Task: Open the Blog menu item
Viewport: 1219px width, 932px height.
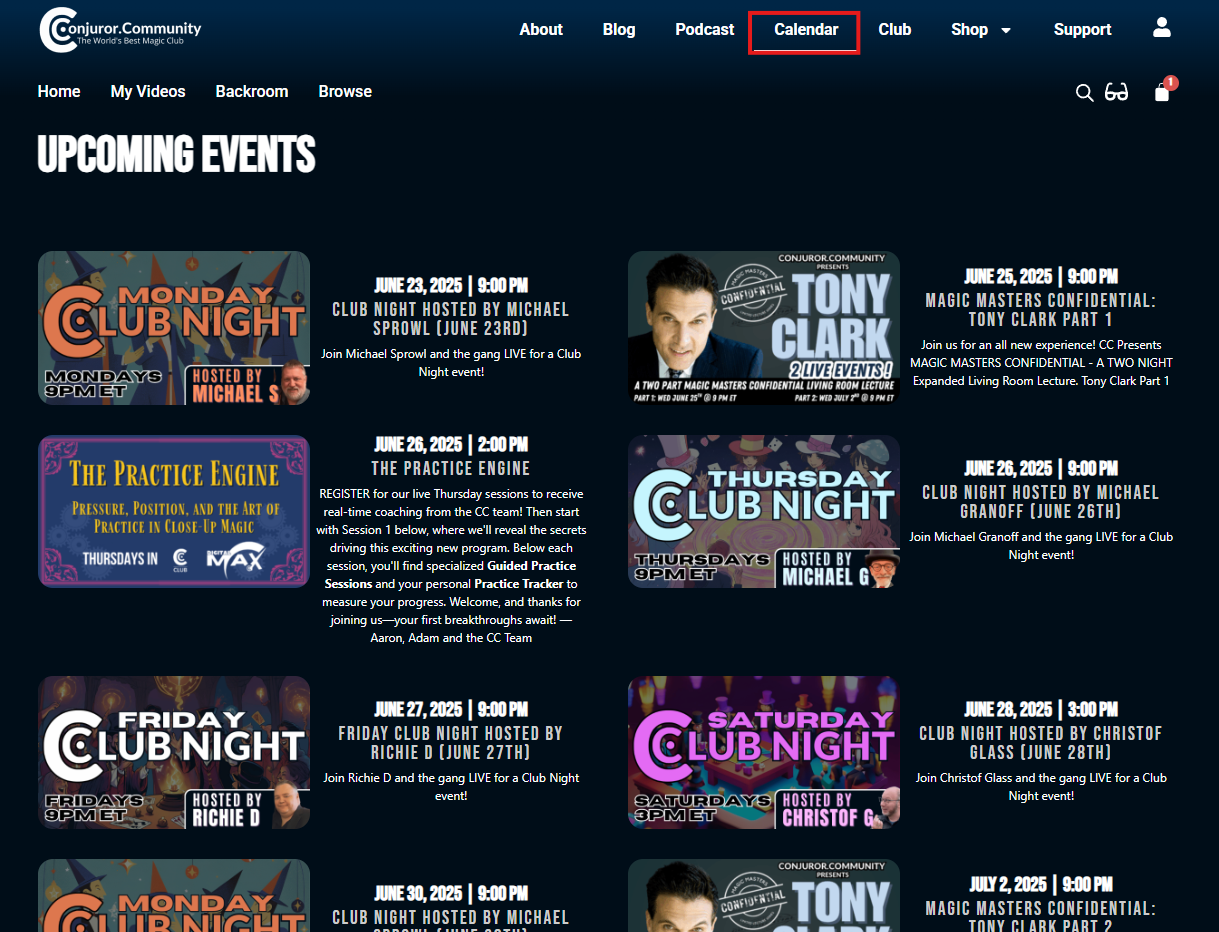Action: (619, 30)
